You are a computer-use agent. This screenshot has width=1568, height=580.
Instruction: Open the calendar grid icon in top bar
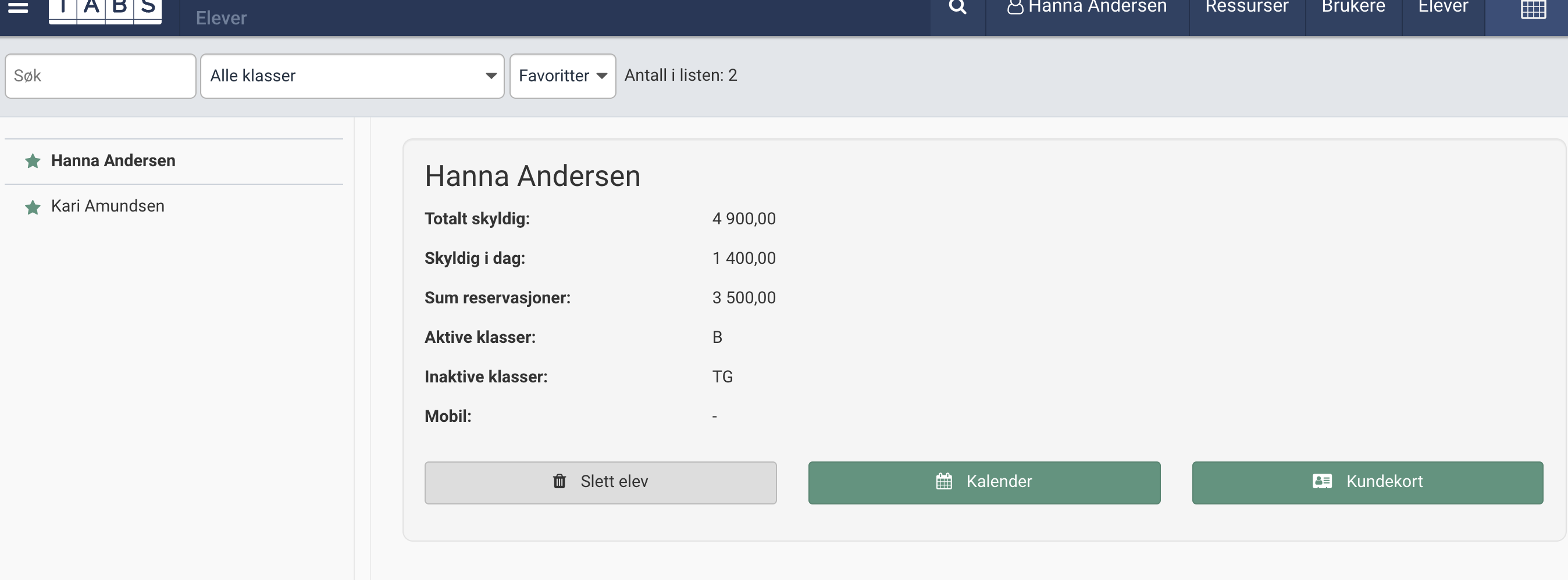[1533, 10]
